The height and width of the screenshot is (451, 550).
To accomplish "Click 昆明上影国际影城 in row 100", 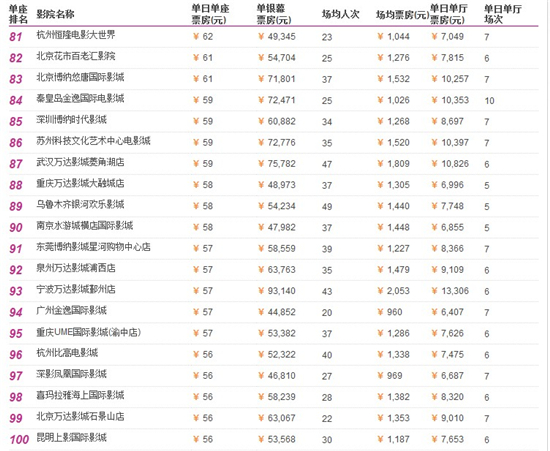I will [x=71, y=438].
